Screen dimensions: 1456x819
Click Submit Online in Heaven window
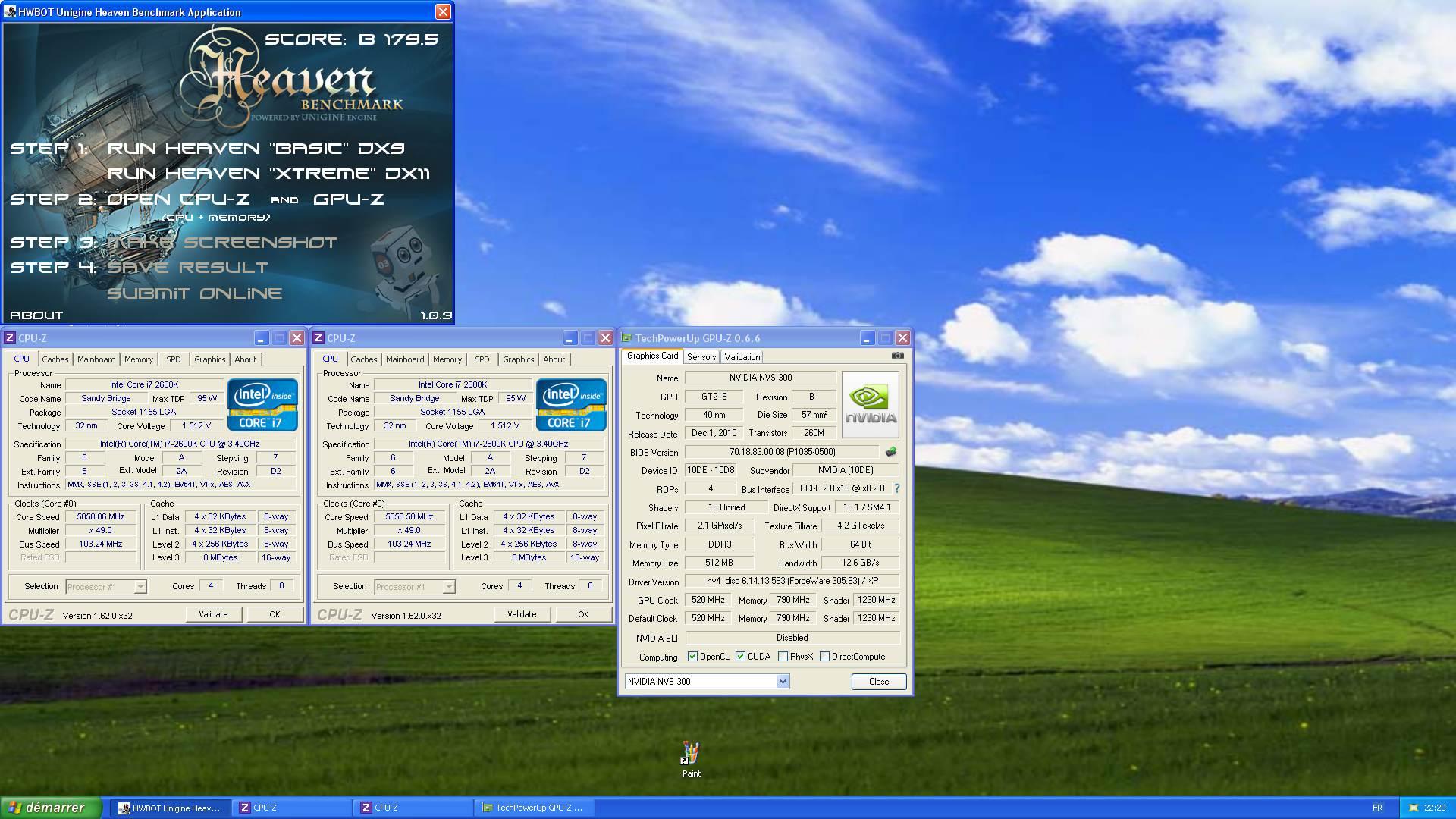coord(195,293)
